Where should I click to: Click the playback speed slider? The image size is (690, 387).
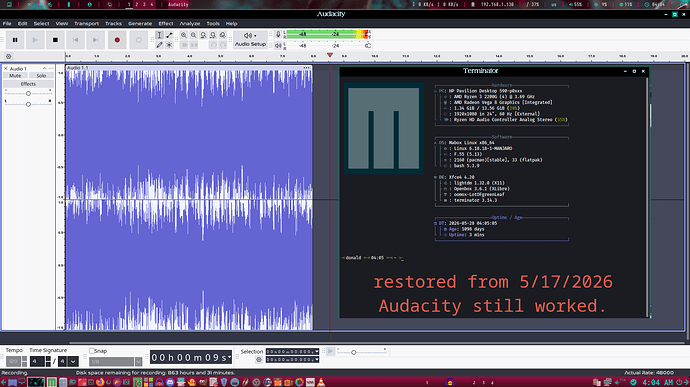(x=362, y=352)
